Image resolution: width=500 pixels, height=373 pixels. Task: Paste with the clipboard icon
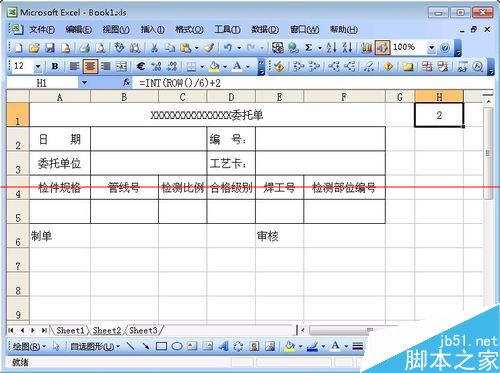point(185,48)
